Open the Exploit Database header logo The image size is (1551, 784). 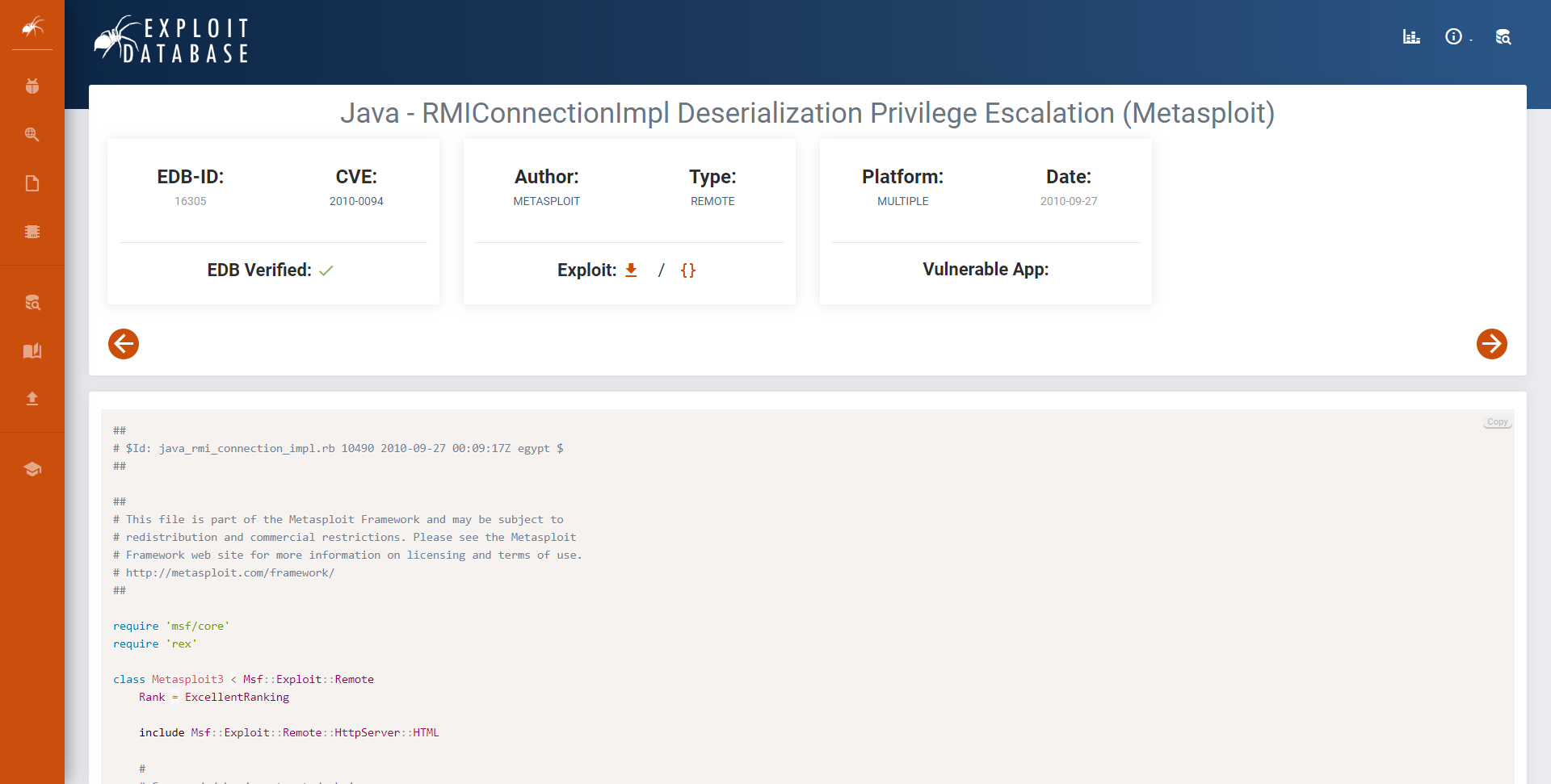coord(171,40)
